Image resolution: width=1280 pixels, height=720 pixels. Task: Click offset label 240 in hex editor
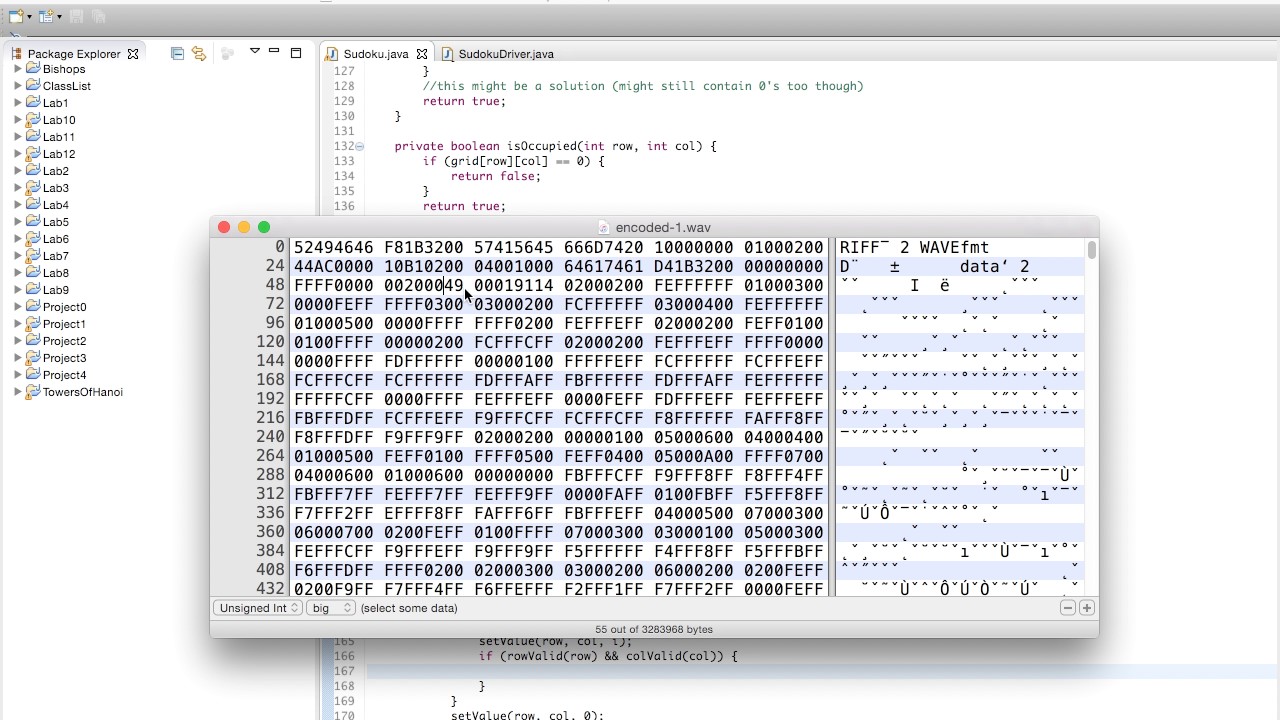coord(270,437)
